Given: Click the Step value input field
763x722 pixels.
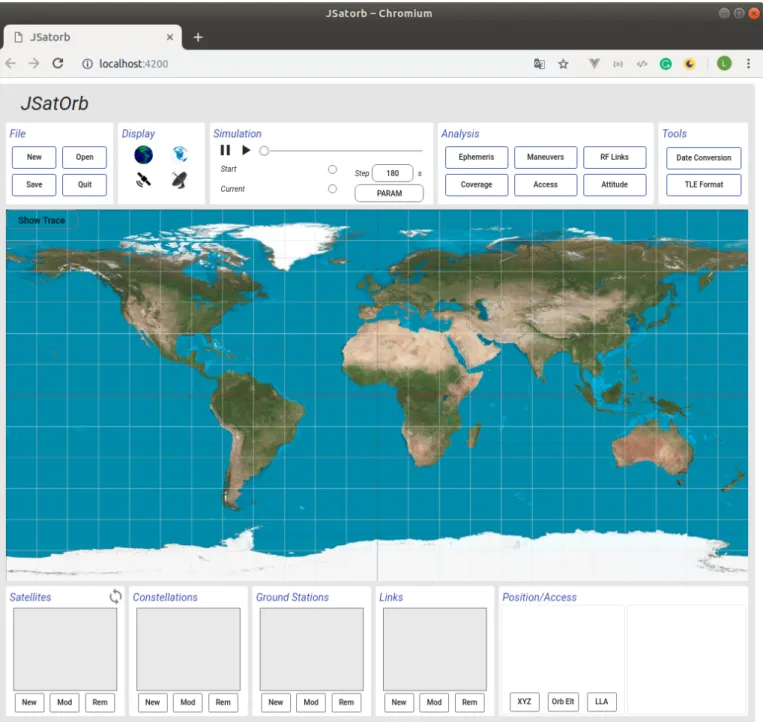Looking at the screenshot, I should click(393, 173).
